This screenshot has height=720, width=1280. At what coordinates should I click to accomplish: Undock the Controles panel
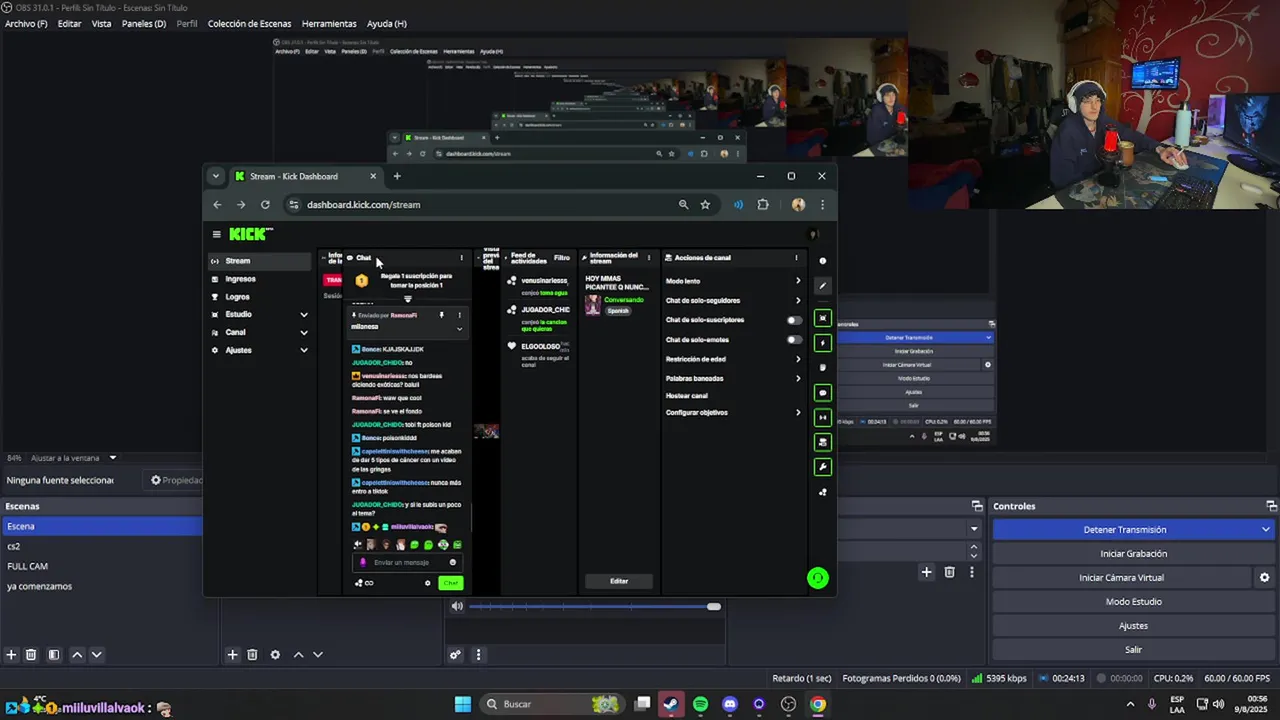tap(1271, 506)
